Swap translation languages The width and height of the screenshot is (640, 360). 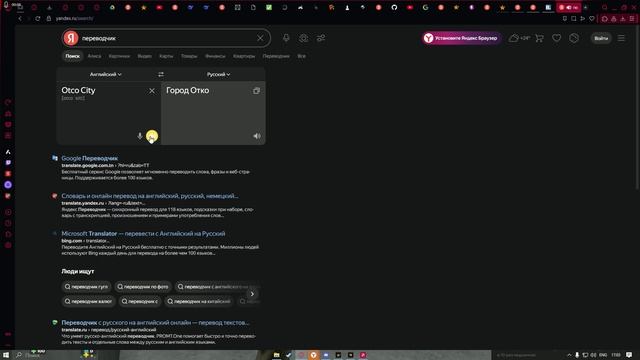[x=161, y=74]
